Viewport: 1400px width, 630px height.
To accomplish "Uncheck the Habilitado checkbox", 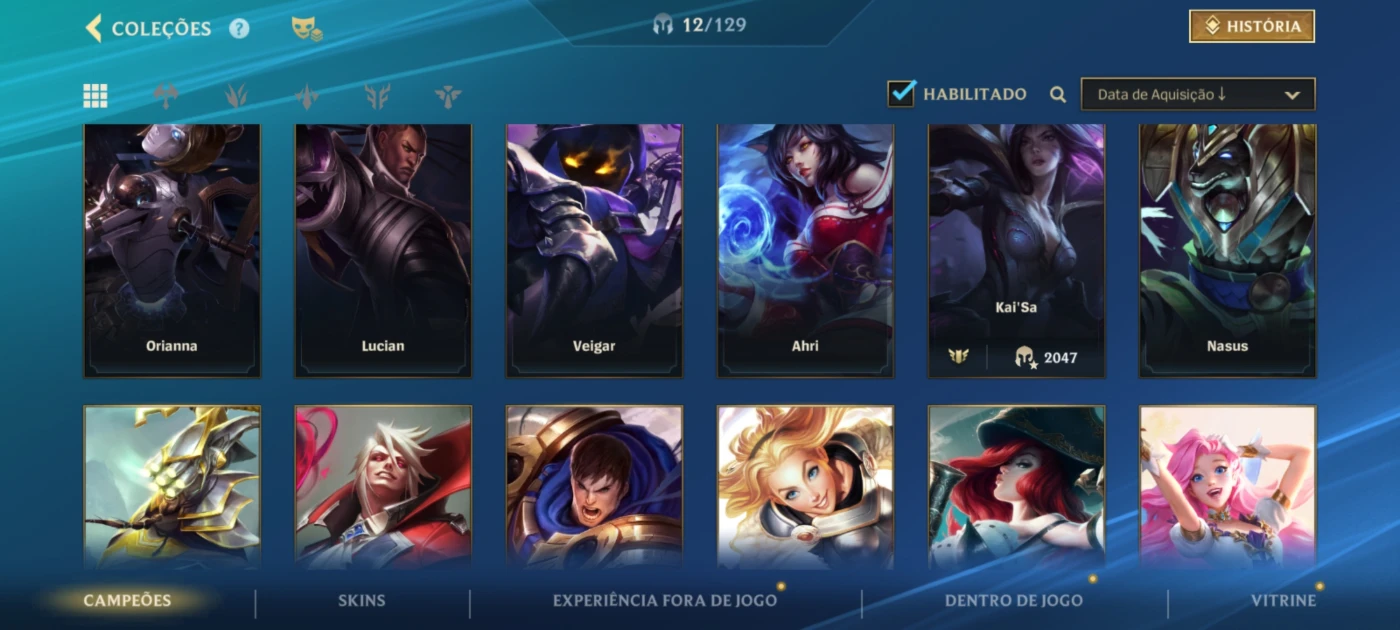I will 901,94.
